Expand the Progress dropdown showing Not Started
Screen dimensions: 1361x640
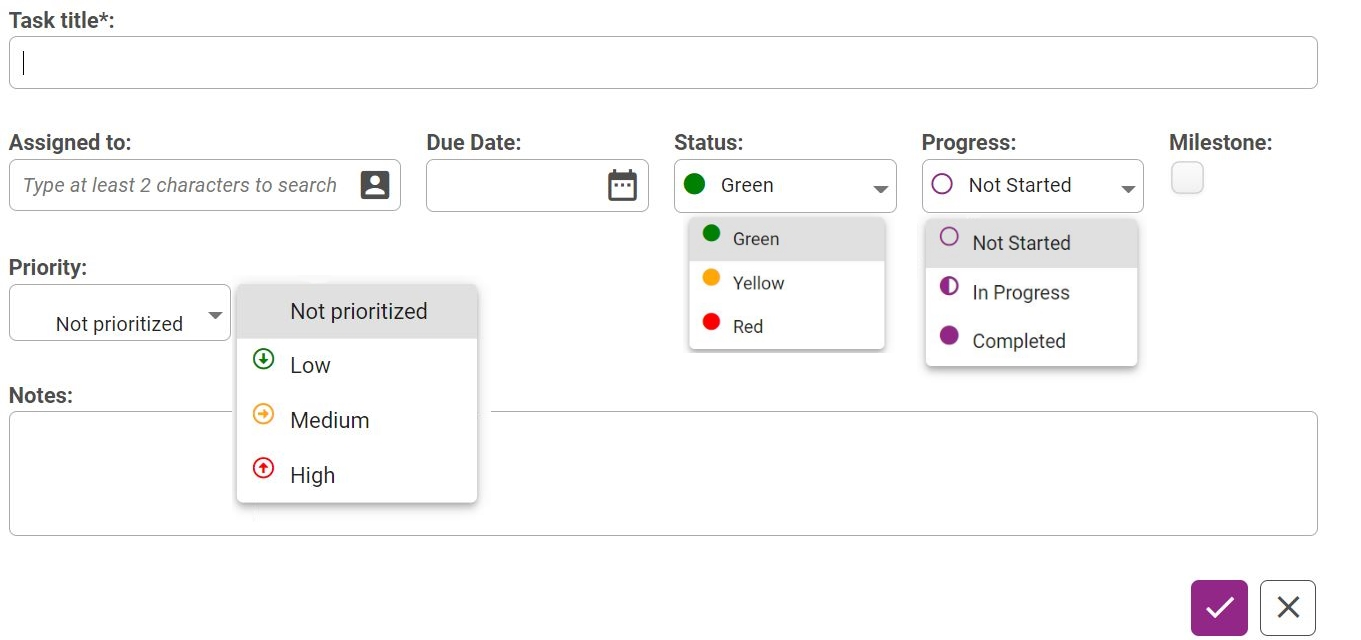(1128, 189)
